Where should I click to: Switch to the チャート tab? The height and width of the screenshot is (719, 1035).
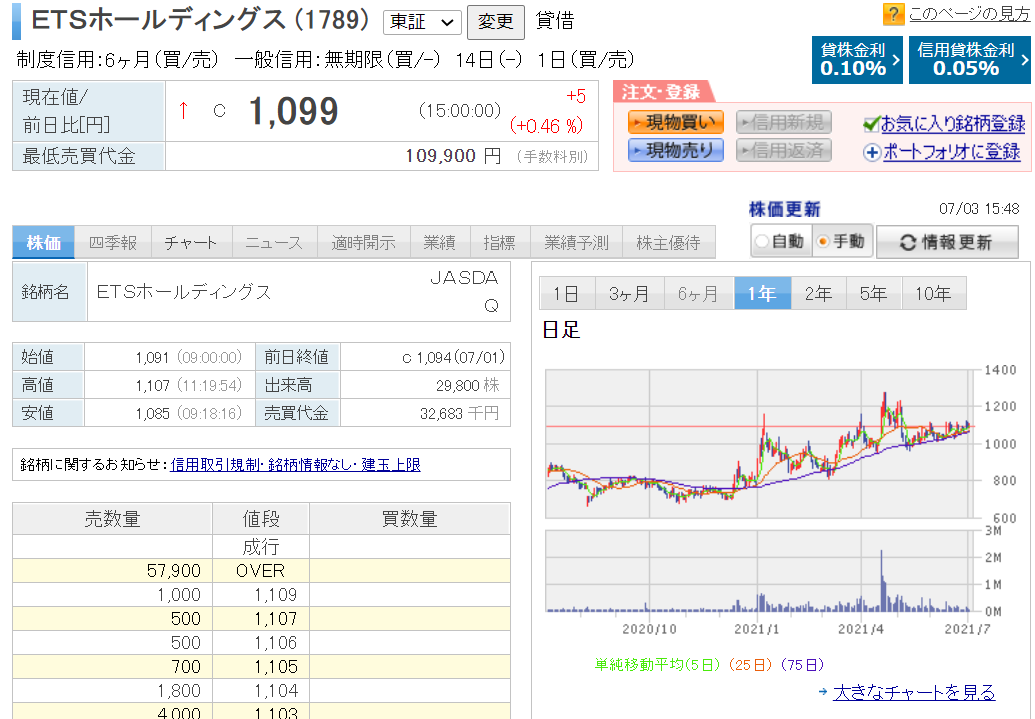(191, 242)
